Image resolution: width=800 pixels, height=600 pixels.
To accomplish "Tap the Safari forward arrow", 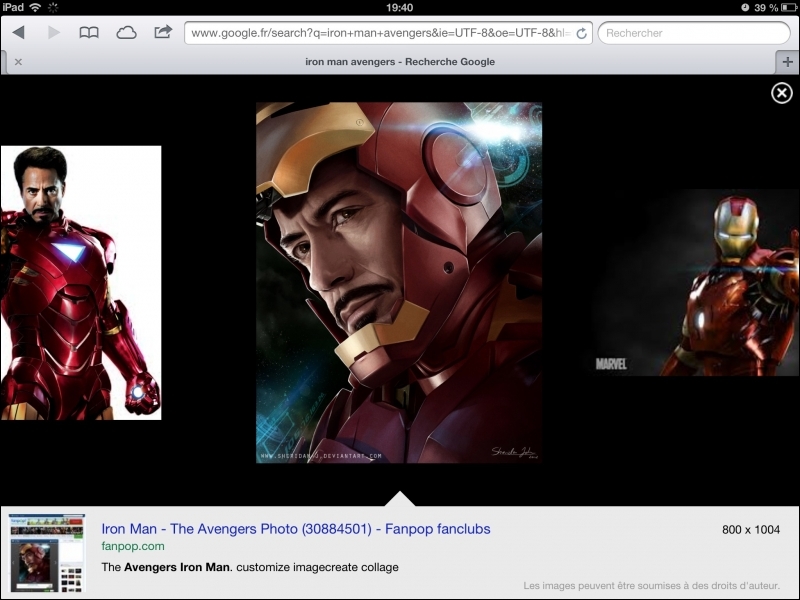I will 54,33.
